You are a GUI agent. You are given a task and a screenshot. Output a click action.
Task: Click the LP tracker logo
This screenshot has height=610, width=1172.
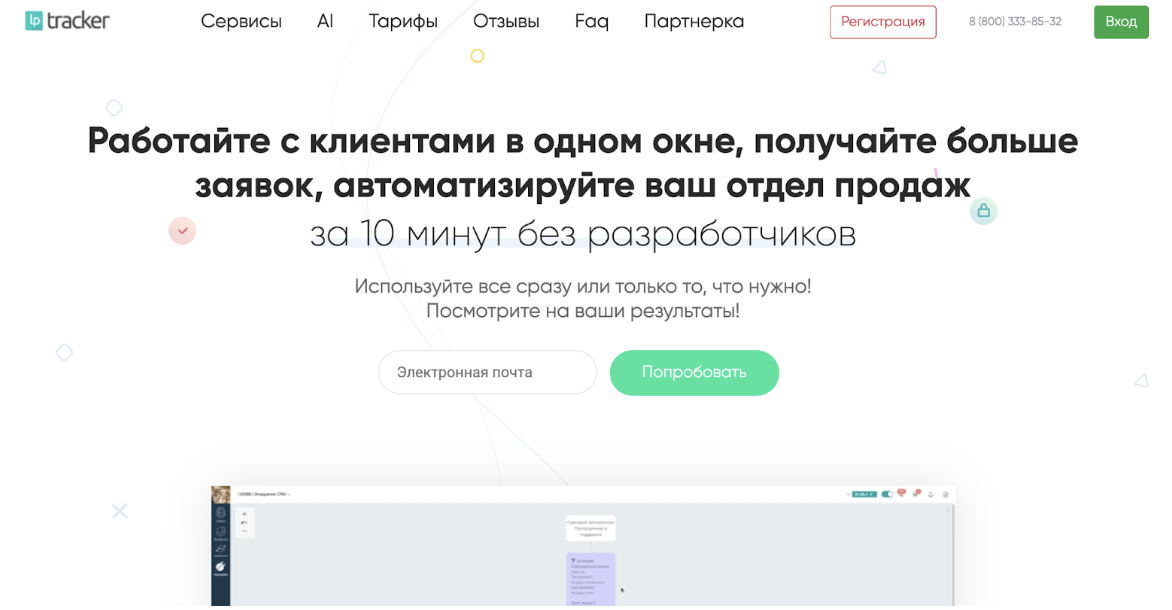pyautogui.click(x=67, y=21)
